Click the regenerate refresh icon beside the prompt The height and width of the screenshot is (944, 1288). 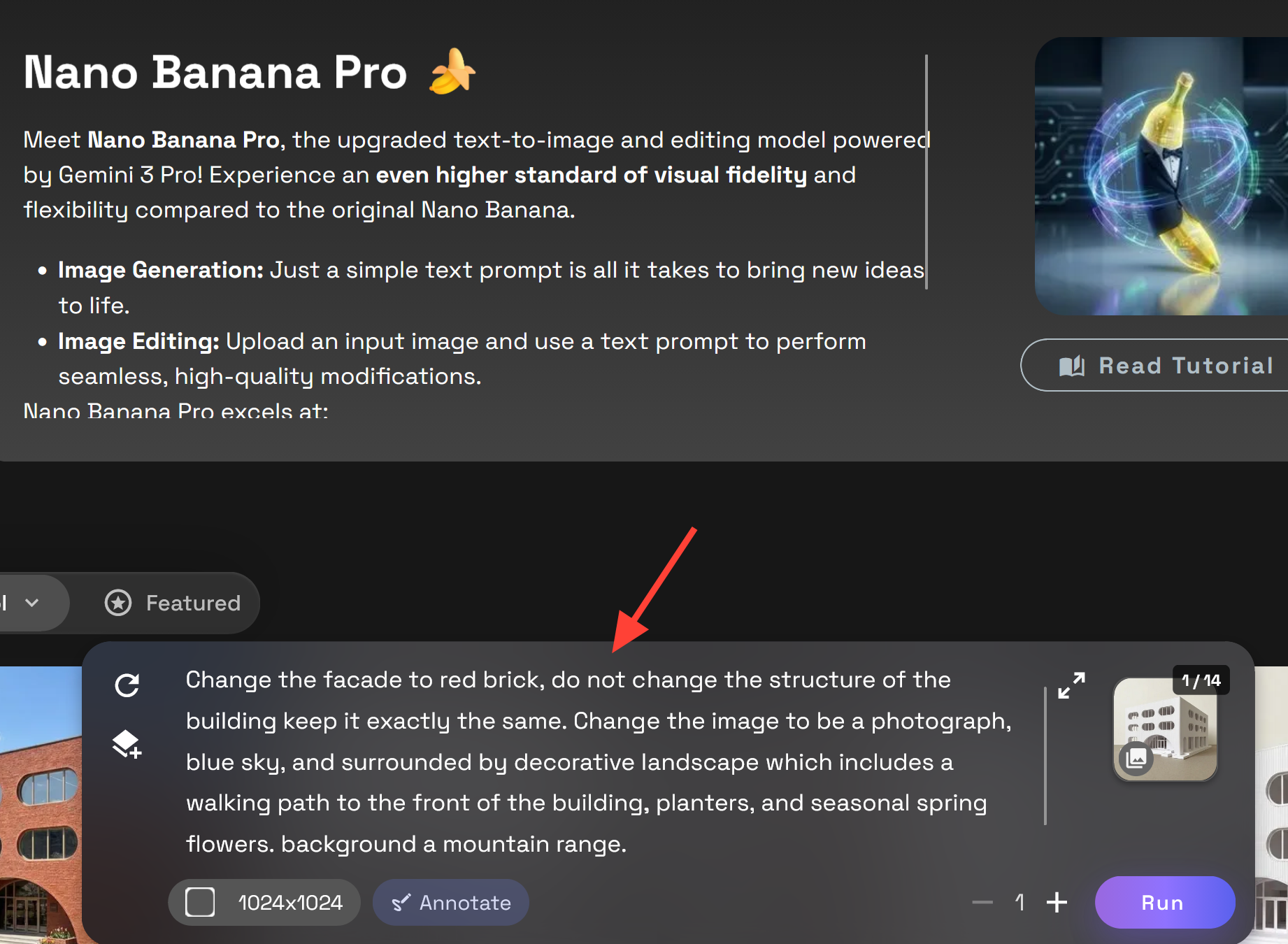127,685
